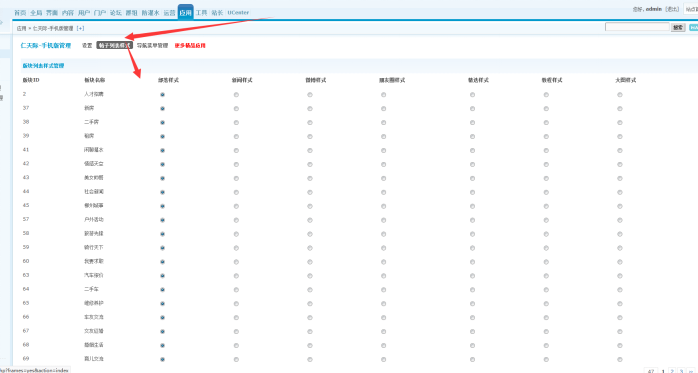Select 精选样式 radio for forum ID 57
Image resolution: width=698 pixels, height=373 pixels.
[472, 220]
